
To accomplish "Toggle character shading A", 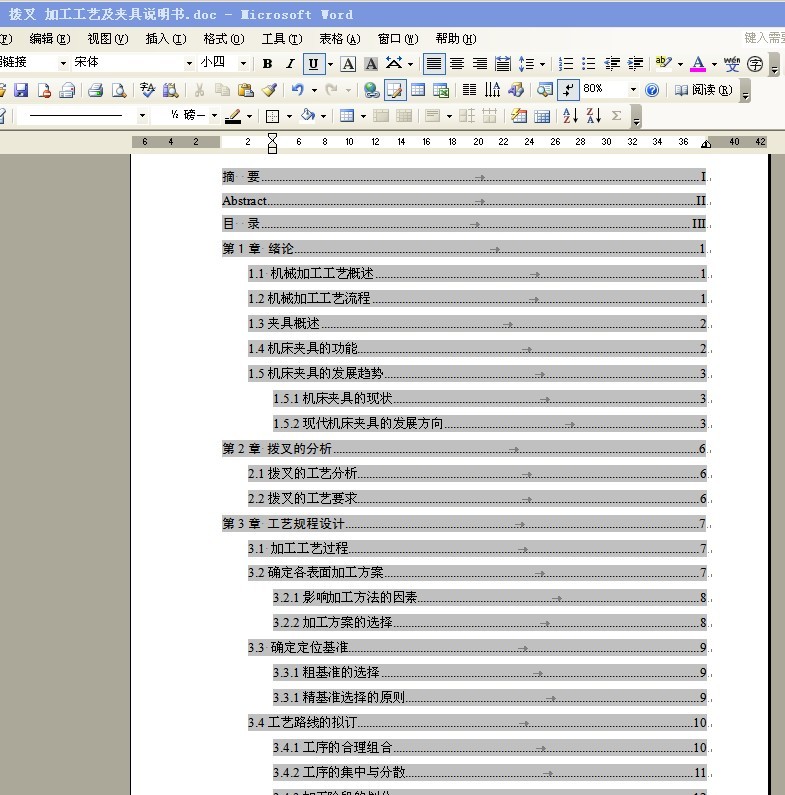I will click(x=371, y=64).
